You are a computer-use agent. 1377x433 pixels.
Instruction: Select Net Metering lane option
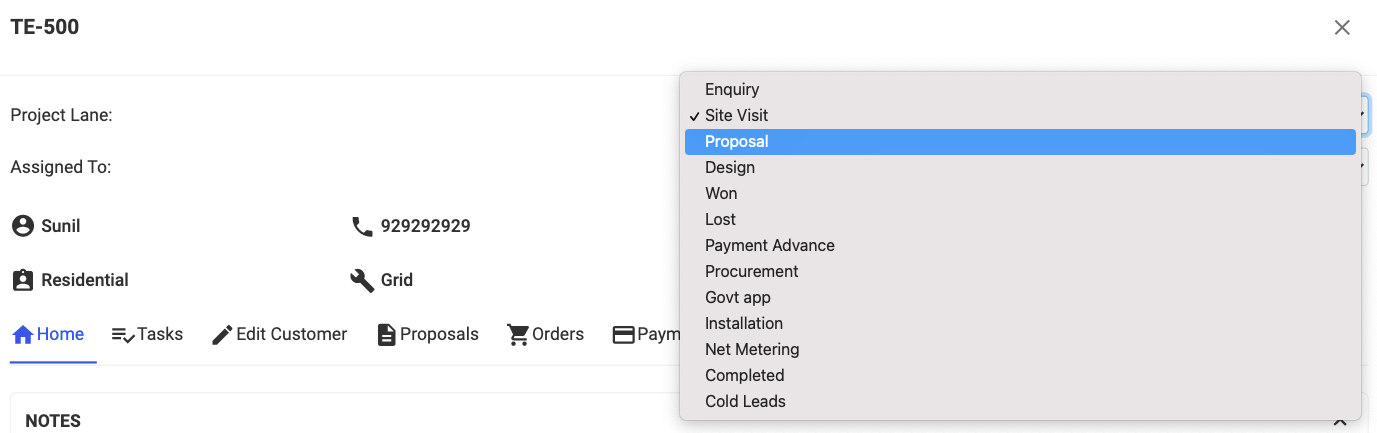[752, 350]
